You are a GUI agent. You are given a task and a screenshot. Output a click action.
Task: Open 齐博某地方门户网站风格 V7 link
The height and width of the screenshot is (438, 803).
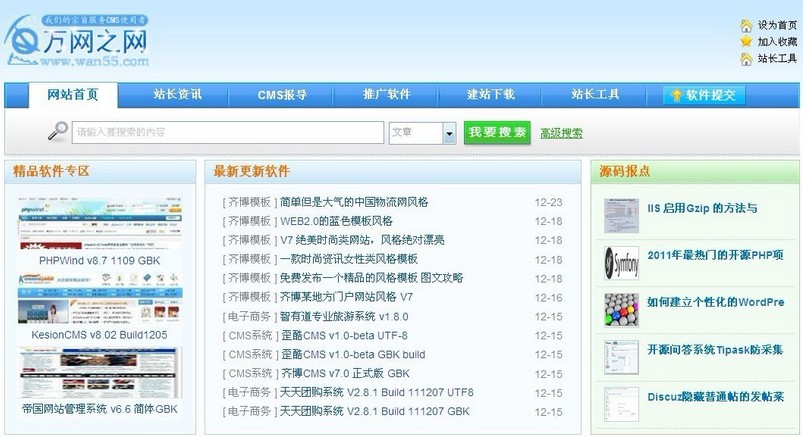tap(347, 297)
